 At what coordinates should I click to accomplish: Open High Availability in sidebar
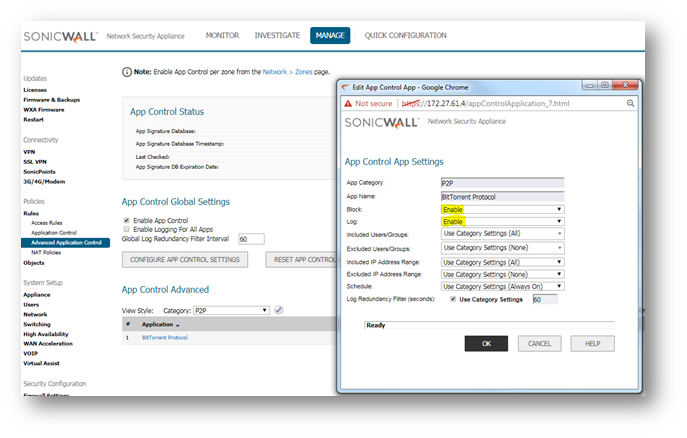[46, 334]
